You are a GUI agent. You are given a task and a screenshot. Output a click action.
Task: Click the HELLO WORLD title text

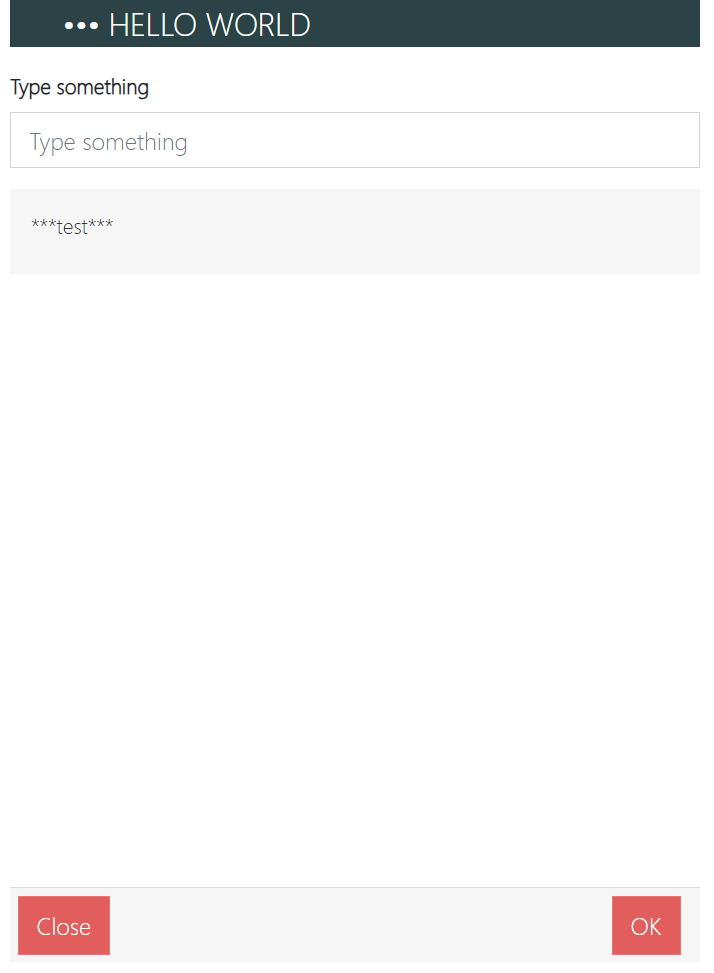click(x=209, y=25)
